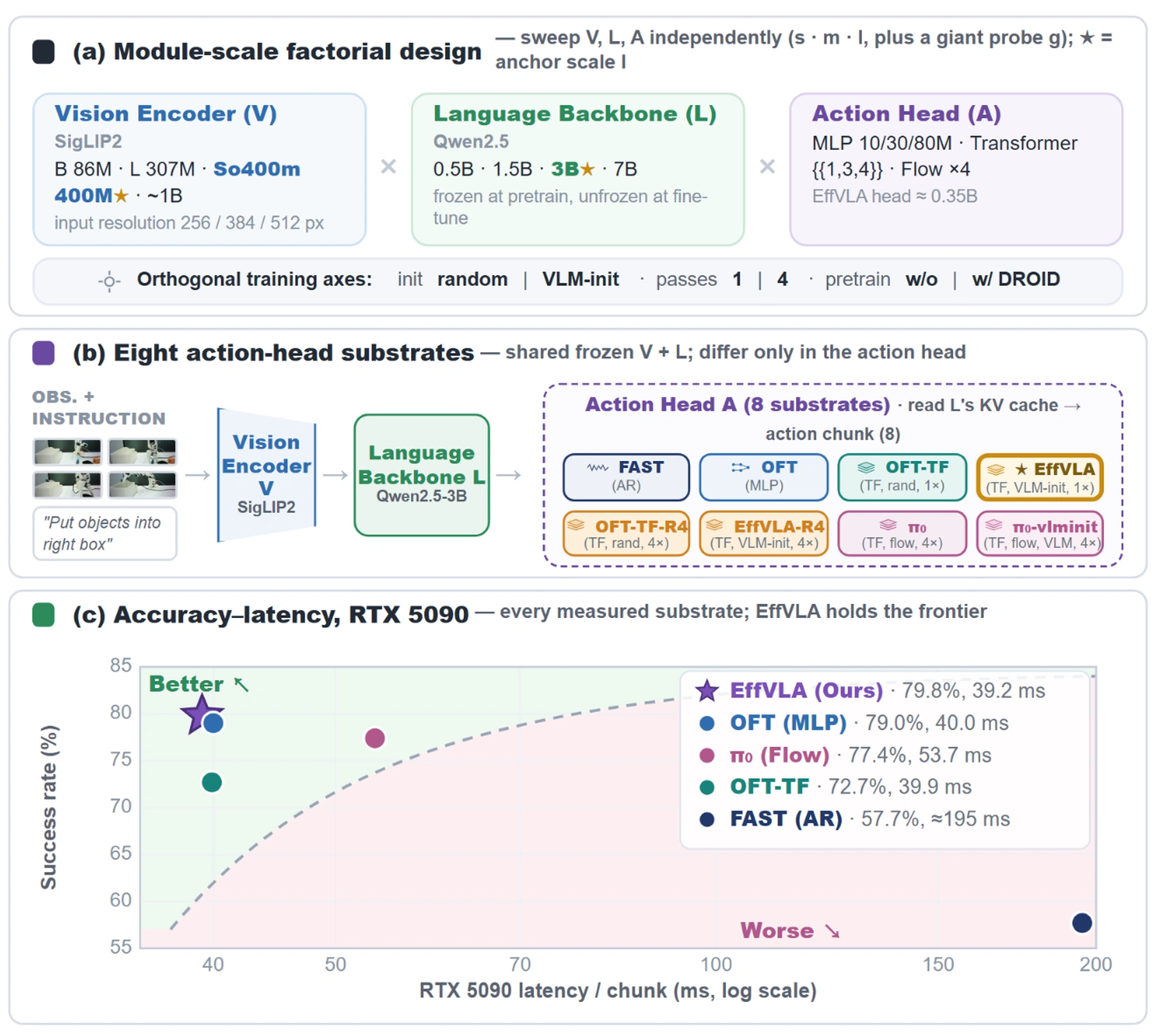Click the gold star next to 3B
This screenshot has height=1036, width=1159.
588,169
